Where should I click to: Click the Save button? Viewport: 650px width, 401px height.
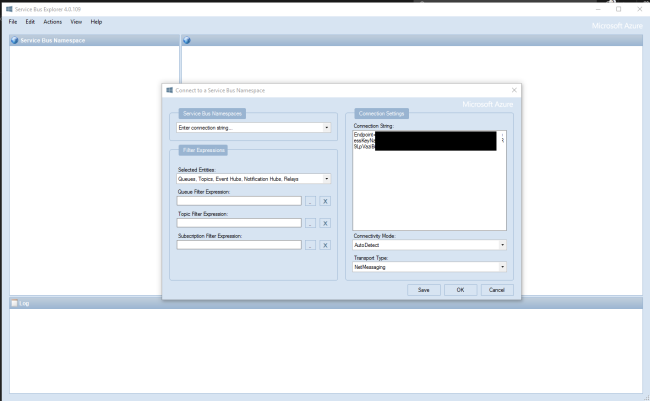click(424, 290)
